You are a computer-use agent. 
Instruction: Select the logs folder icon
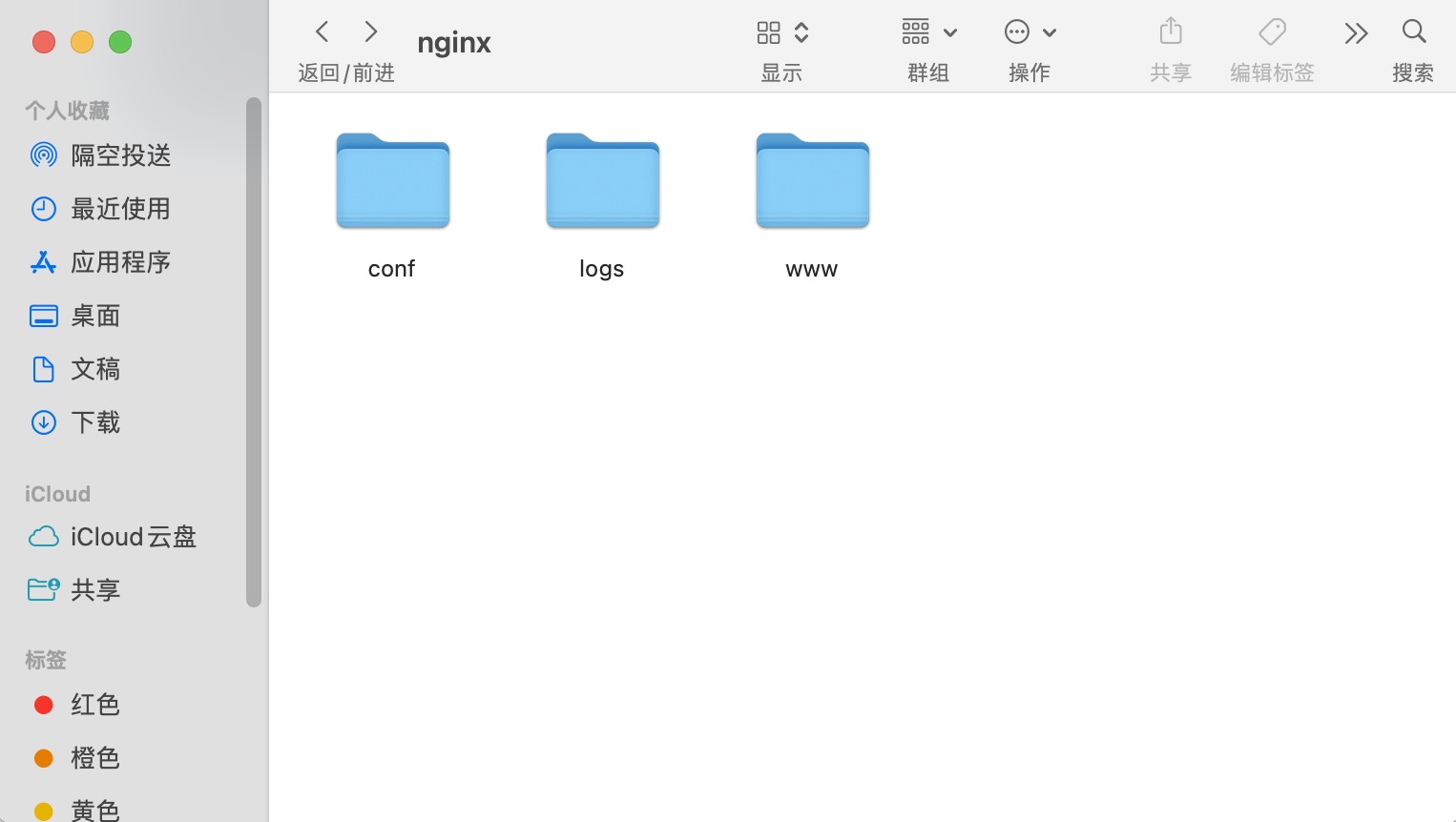pyautogui.click(x=603, y=180)
